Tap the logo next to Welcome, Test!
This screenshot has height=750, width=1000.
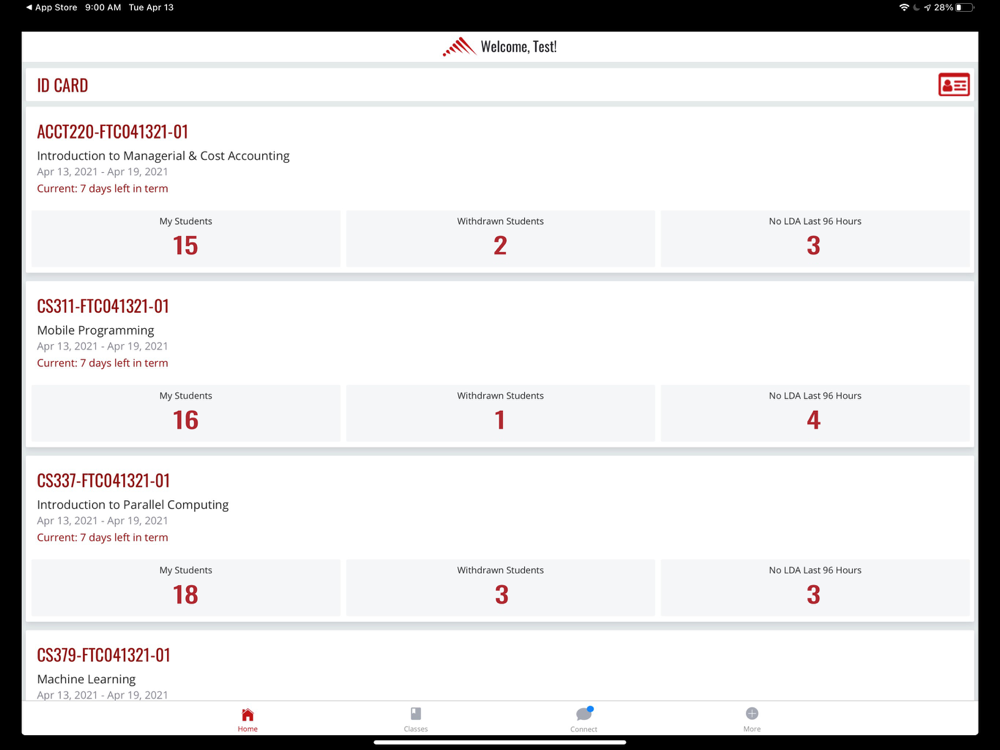(459, 47)
